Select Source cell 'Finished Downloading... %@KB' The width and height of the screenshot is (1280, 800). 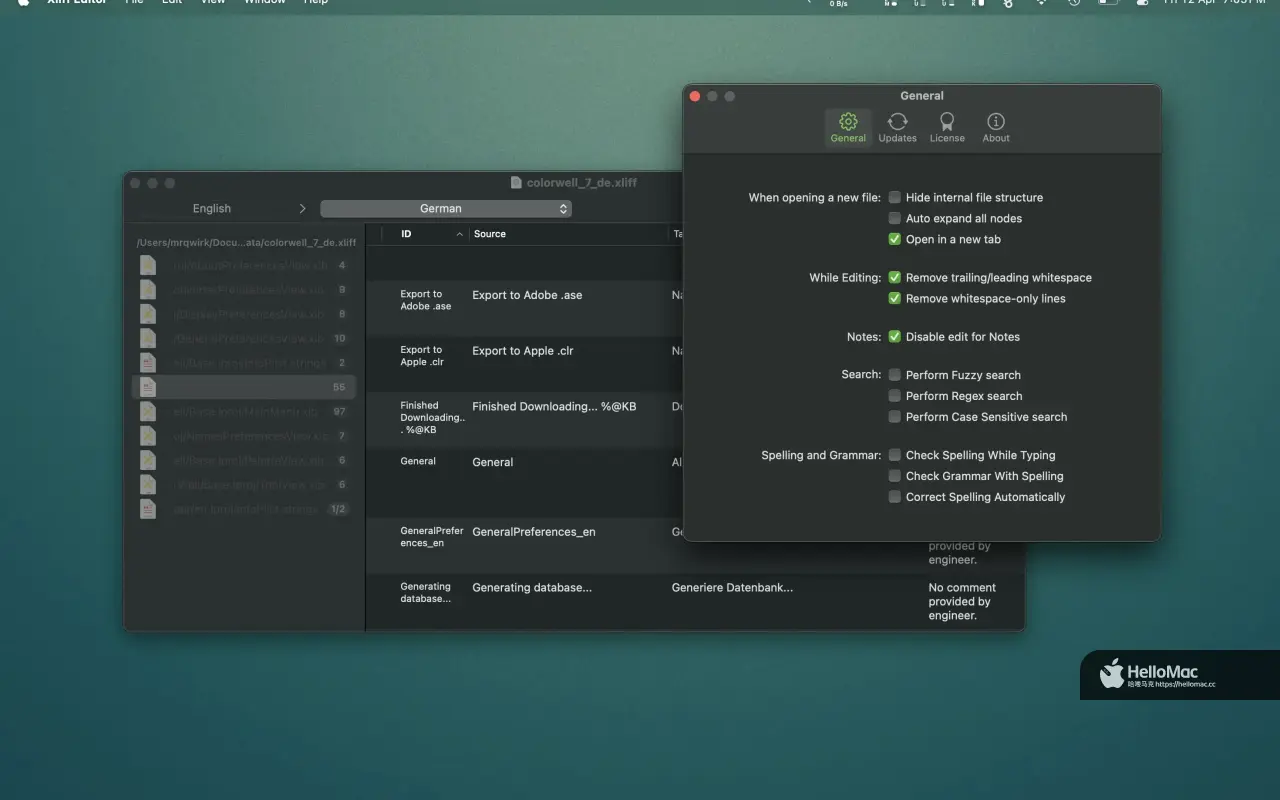[554, 407]
